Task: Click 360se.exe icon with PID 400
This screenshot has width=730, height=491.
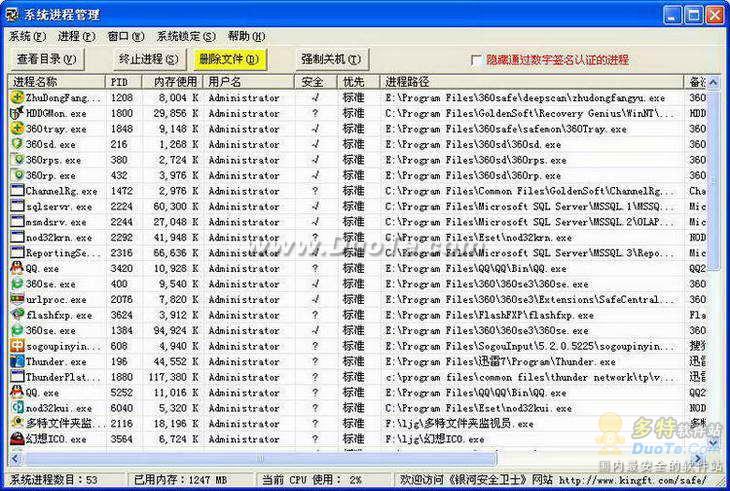Action: 17,283
